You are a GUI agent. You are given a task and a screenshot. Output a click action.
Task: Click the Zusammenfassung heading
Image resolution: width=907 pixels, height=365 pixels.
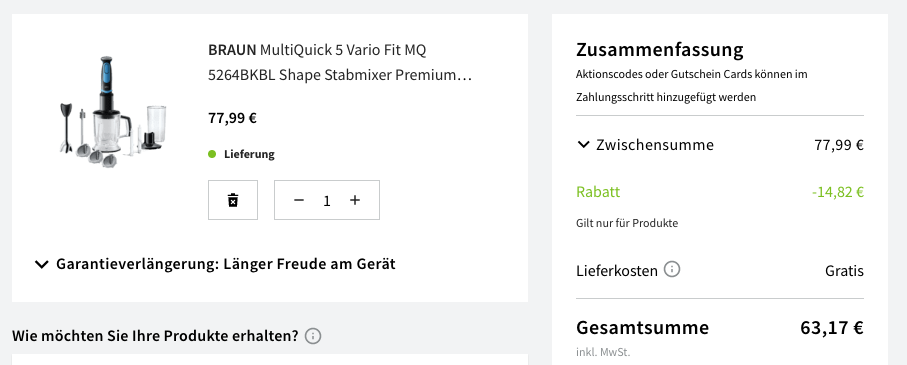click(x=659, y=50)
